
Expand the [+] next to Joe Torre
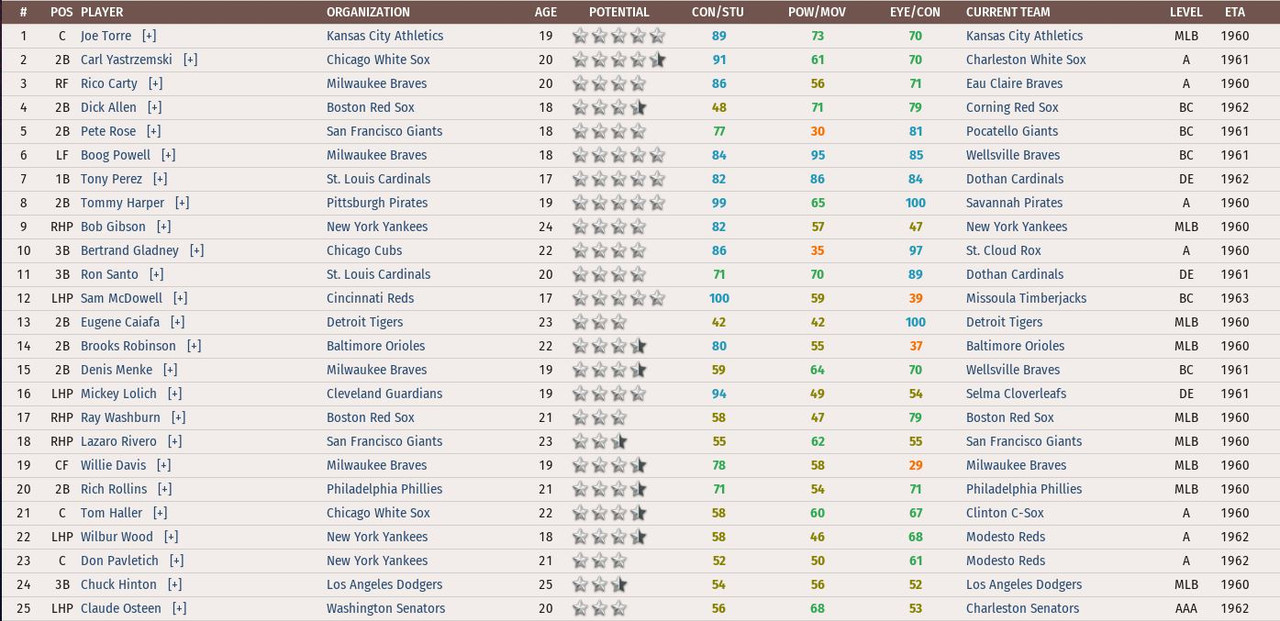149,36
